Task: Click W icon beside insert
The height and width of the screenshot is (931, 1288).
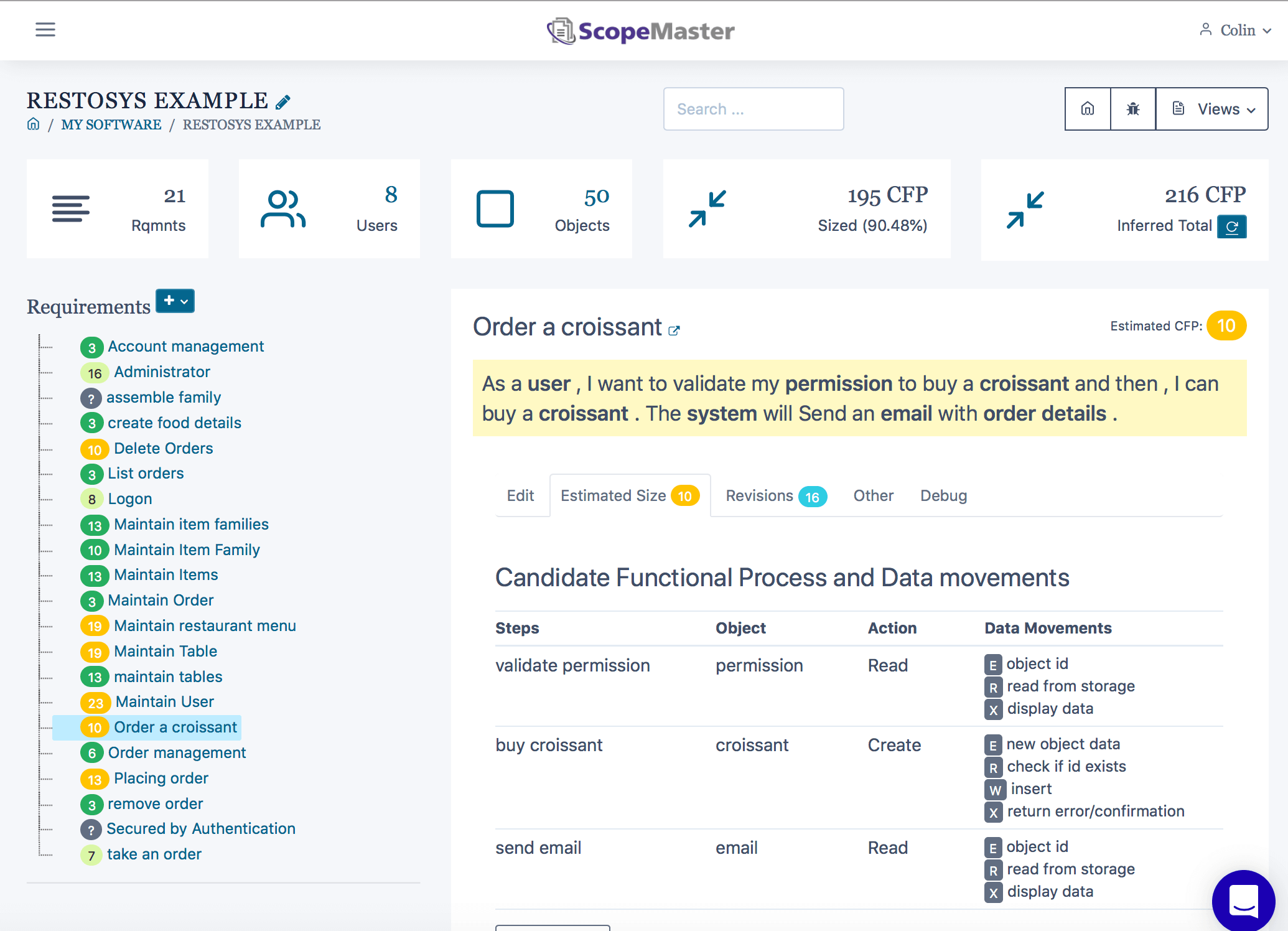Action: tap(995, 790)
